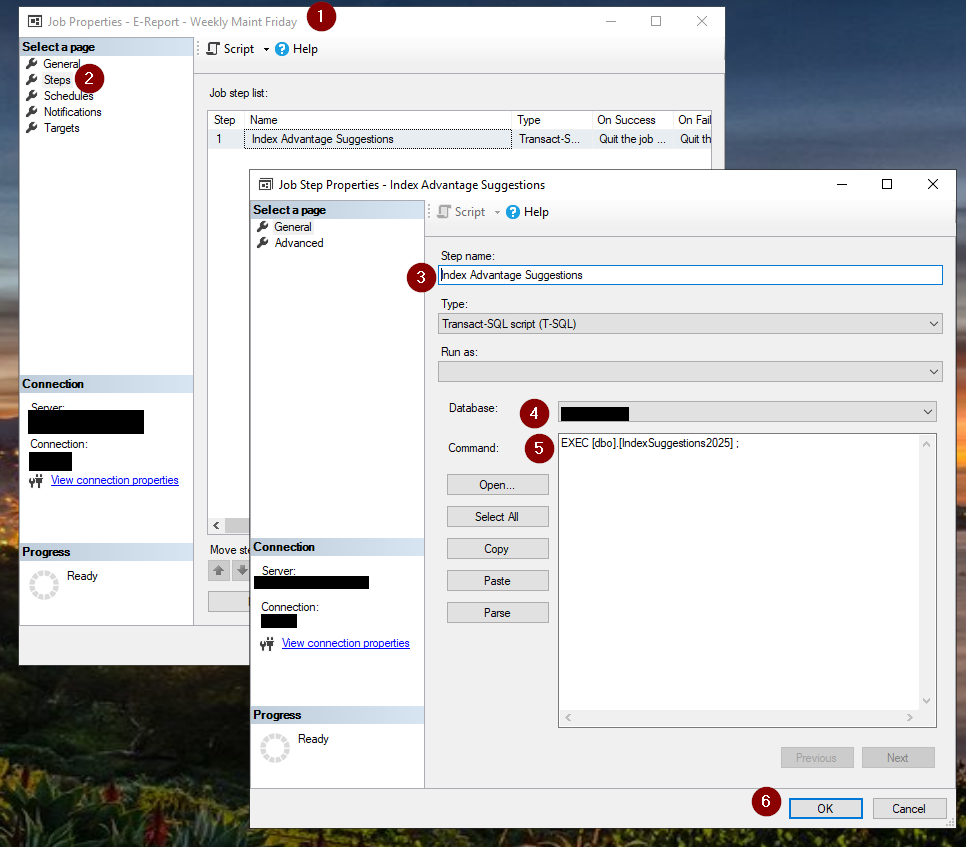The image size is (966, 847).
Task: Click the Help icon in Job Step Properties
Action: [513, 212]
